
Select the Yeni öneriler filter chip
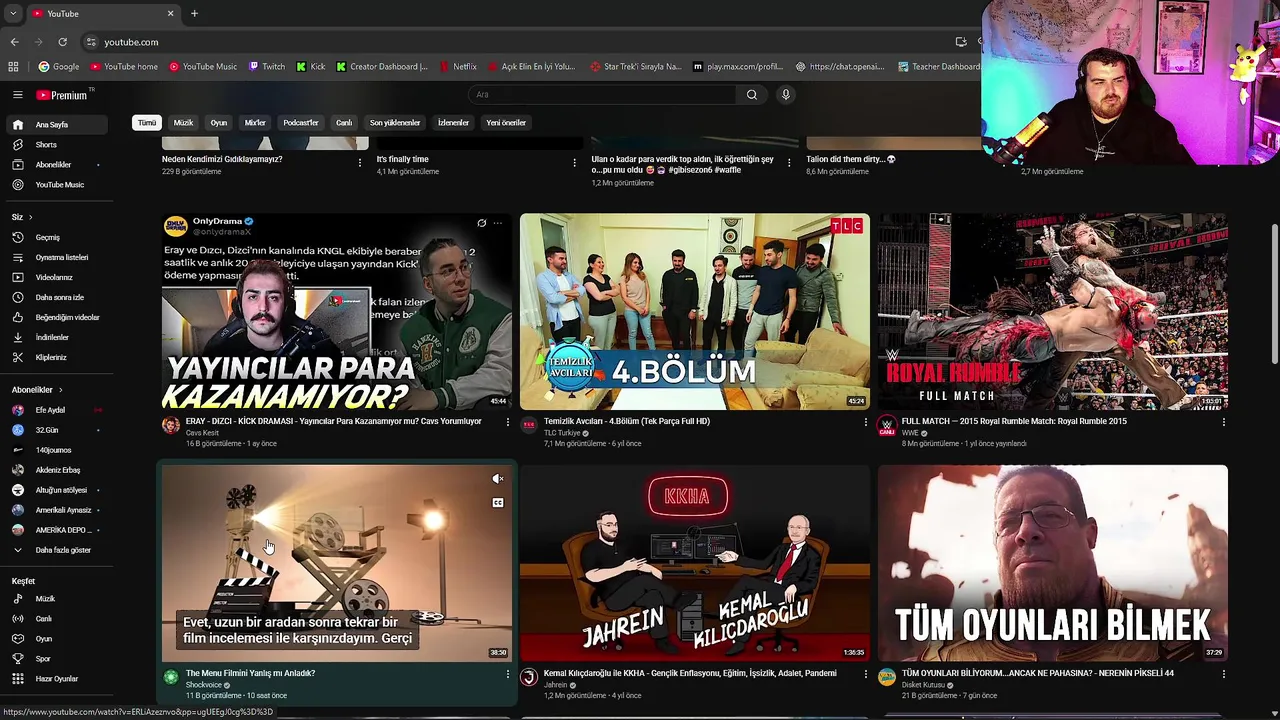click(x=506, y=123)
